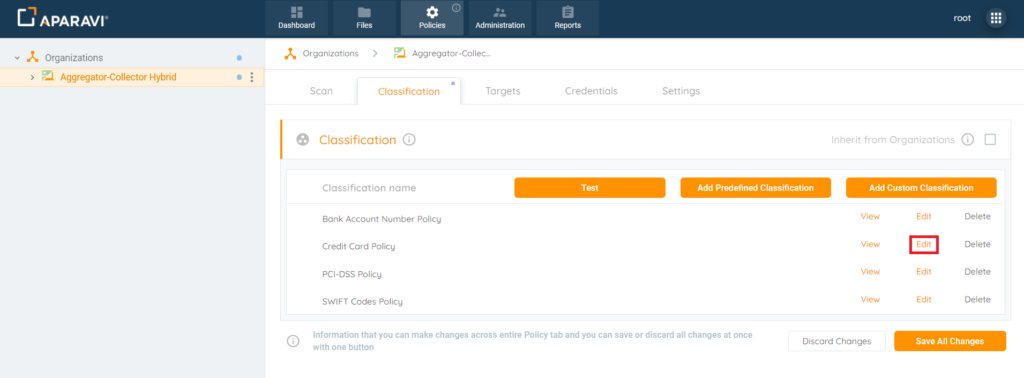View the Bank Account Number Policy
The image size is (1024, 378).
(871, 217)
